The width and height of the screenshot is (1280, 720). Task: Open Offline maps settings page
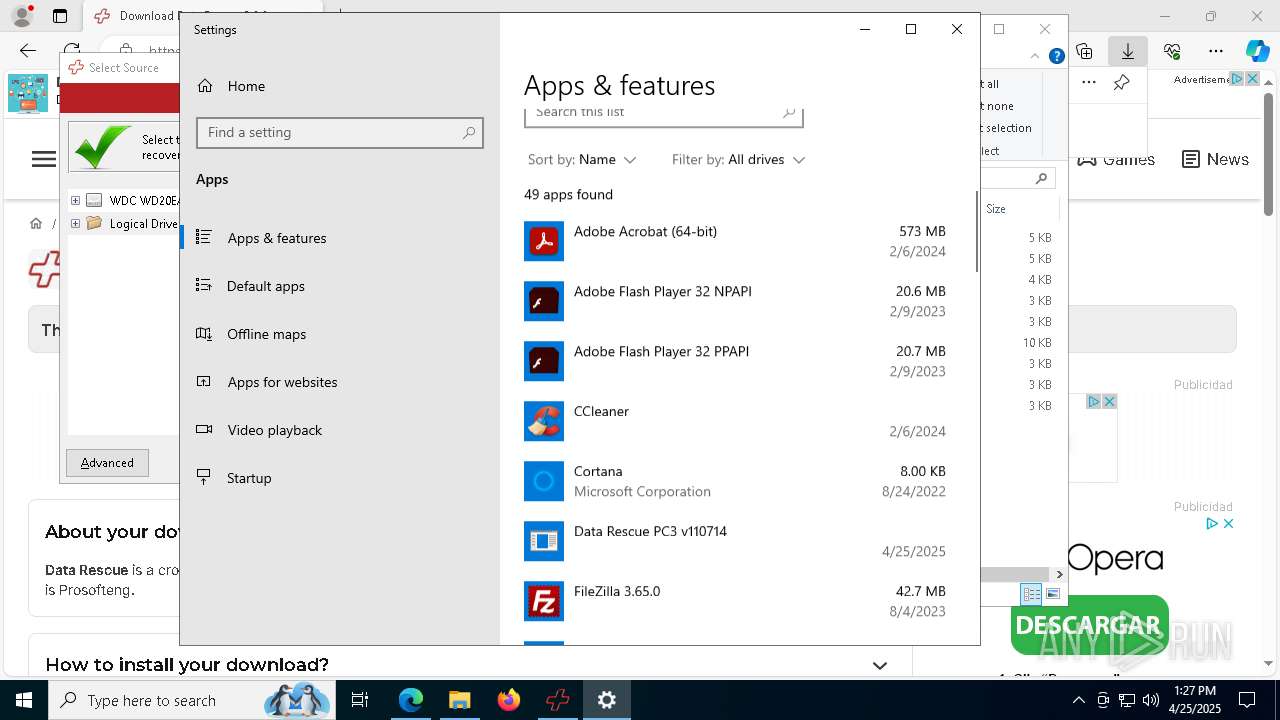[x=339, y=334]
